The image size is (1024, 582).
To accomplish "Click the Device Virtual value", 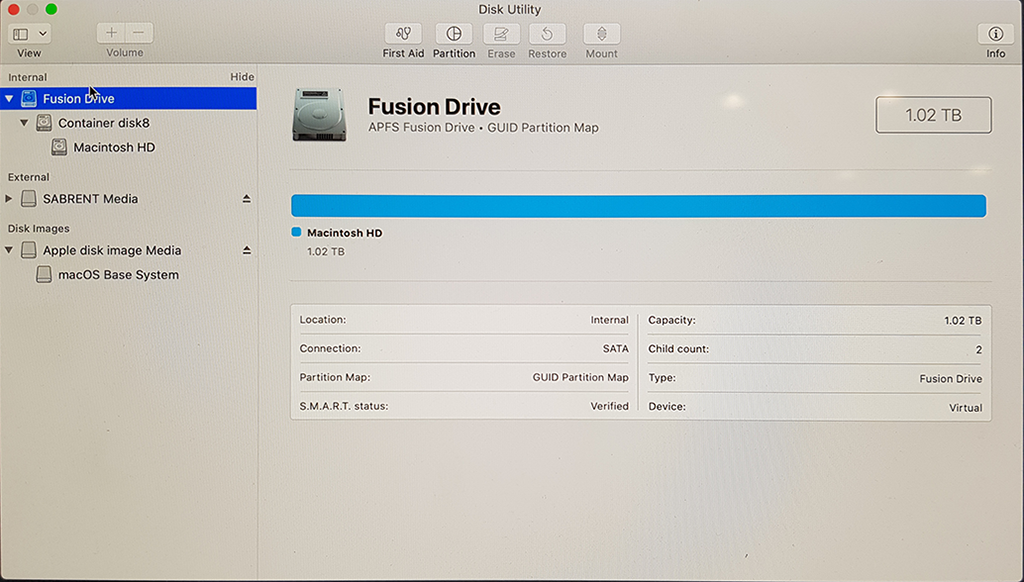I will coord(965,408).
